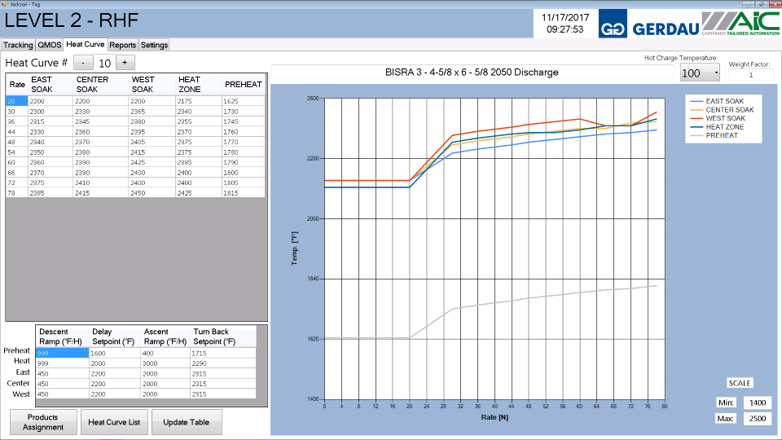Click PREHEAT legend entry
This screenshot has width=782, height=440.
(x=714, y=135)
